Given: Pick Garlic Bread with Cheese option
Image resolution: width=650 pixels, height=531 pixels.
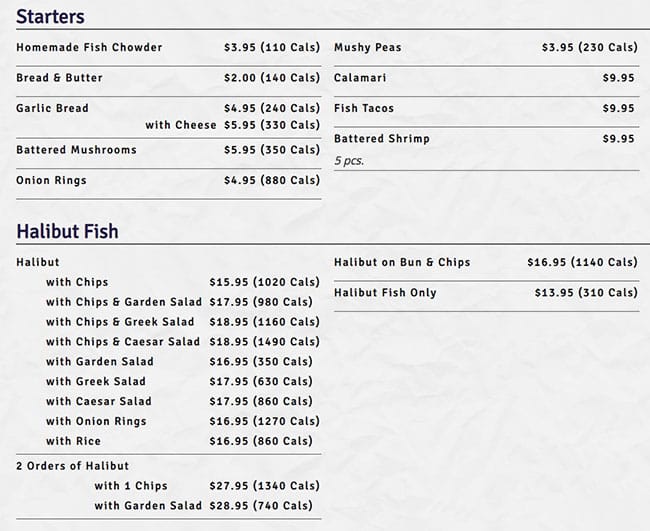Looking at the screenshot, I should pos(180,125).
